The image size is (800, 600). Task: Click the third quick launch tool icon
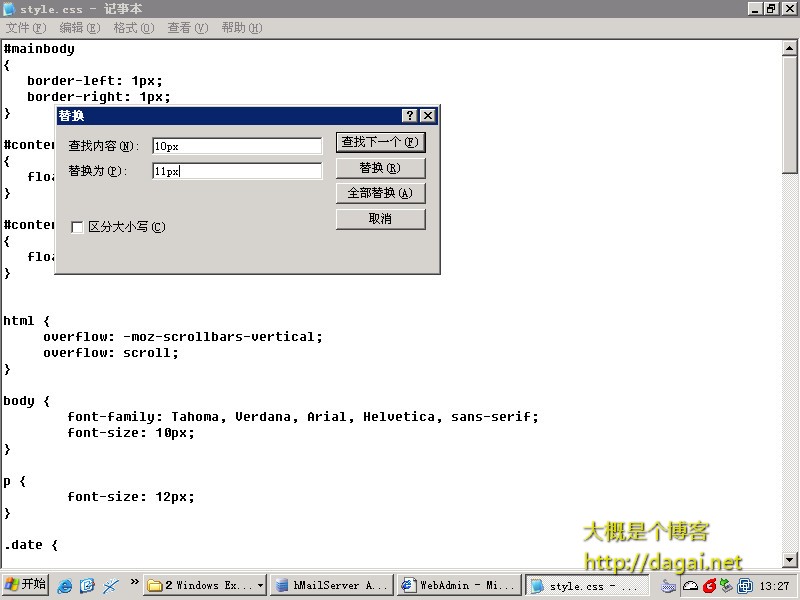110,586
